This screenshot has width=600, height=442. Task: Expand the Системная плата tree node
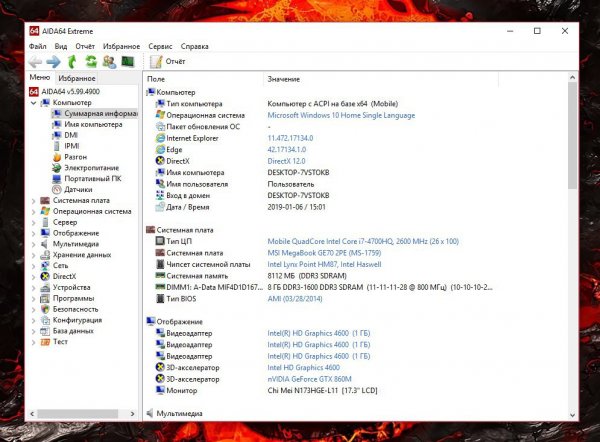[x=34, y=201]
